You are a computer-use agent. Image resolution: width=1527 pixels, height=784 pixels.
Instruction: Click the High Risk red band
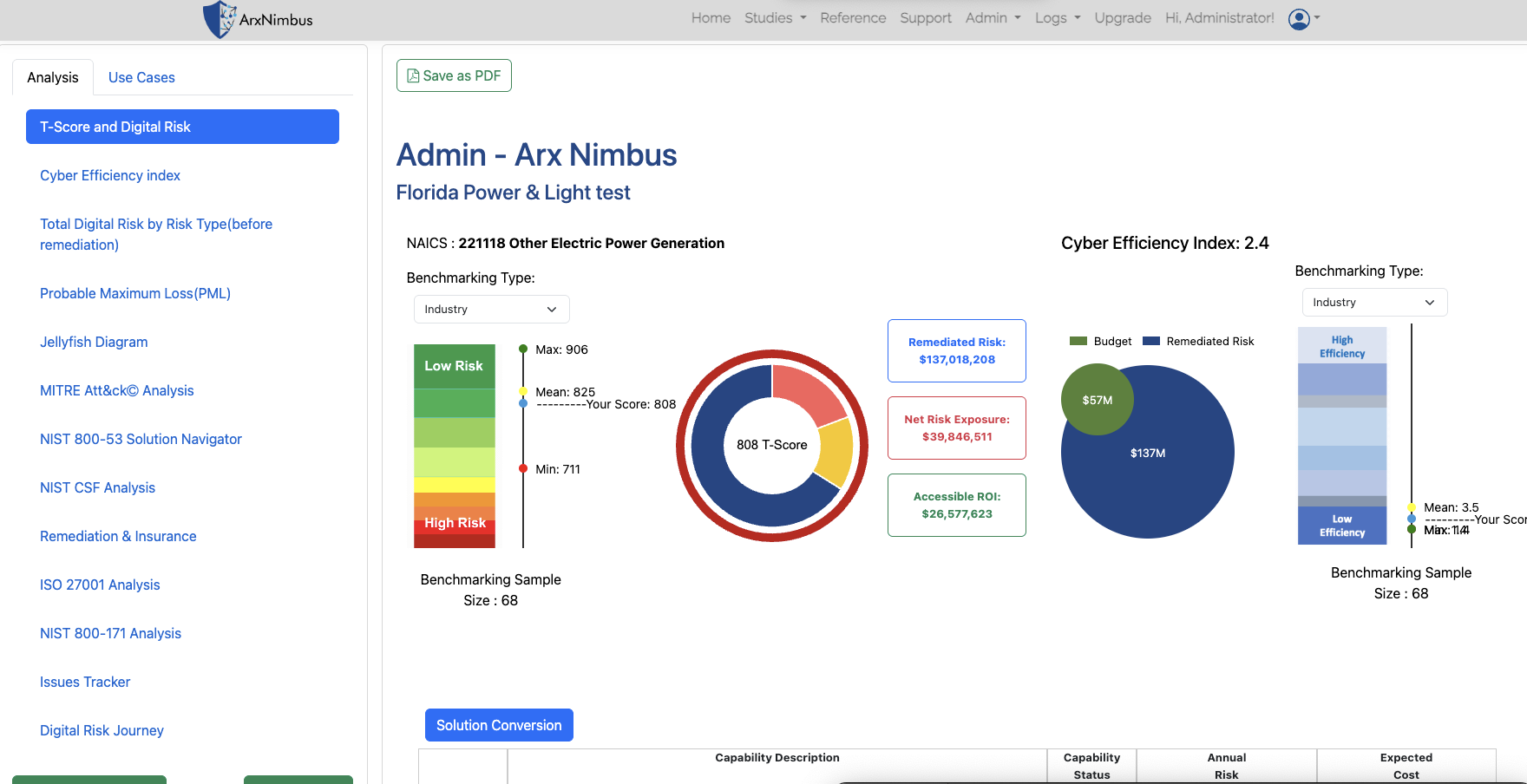coord(455,526)
